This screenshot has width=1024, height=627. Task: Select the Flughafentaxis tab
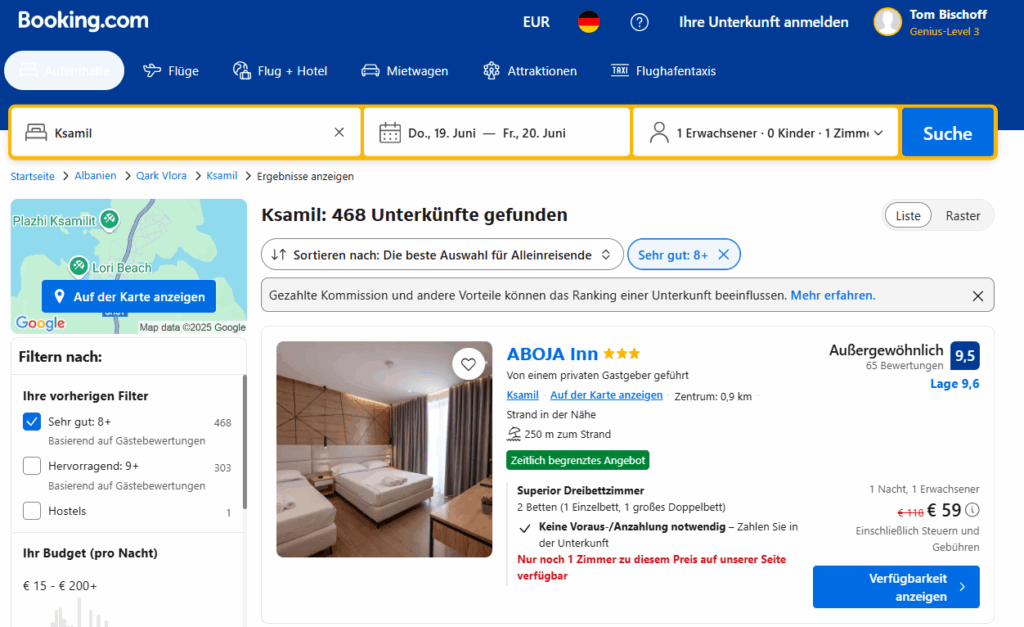coord(664,71)
